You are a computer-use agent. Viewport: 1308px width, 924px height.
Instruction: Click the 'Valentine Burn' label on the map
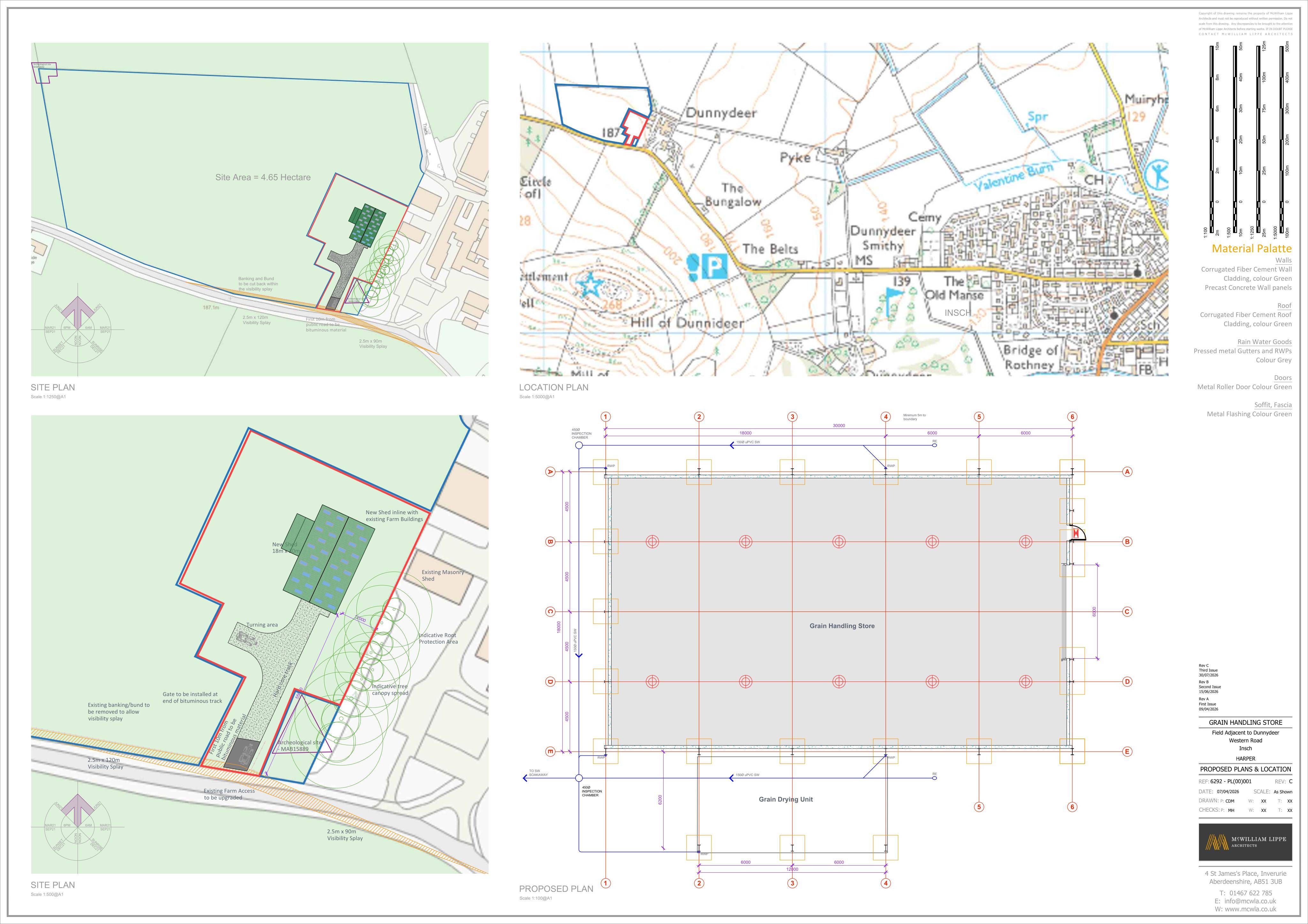(x=1013, y=178)
